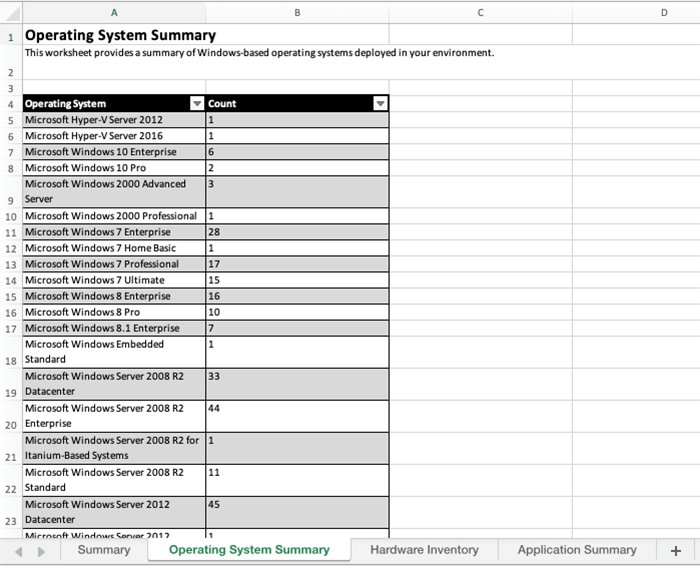Select column A header
Viewport: 700px width, 566px height.
pos(114,12)
